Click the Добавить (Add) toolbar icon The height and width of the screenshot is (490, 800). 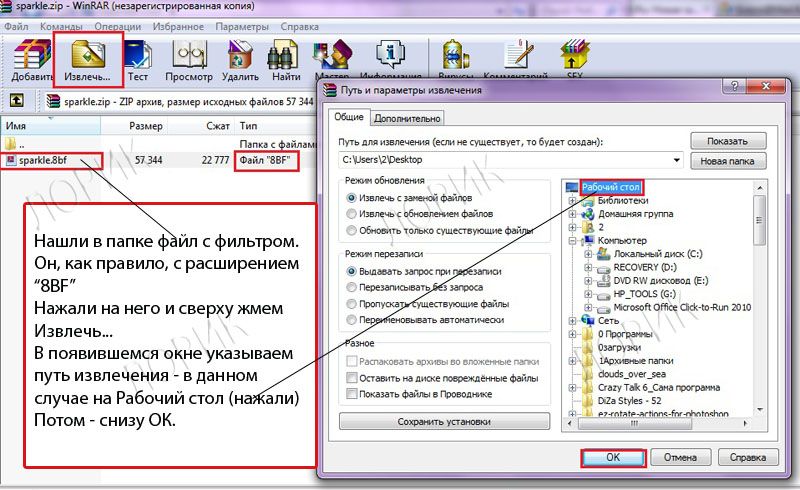(x=32, y=54)
